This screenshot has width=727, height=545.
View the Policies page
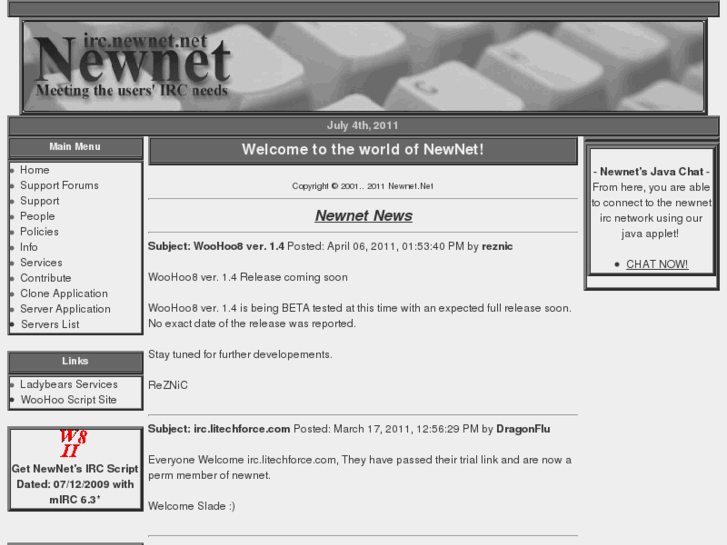coord(39,231)
